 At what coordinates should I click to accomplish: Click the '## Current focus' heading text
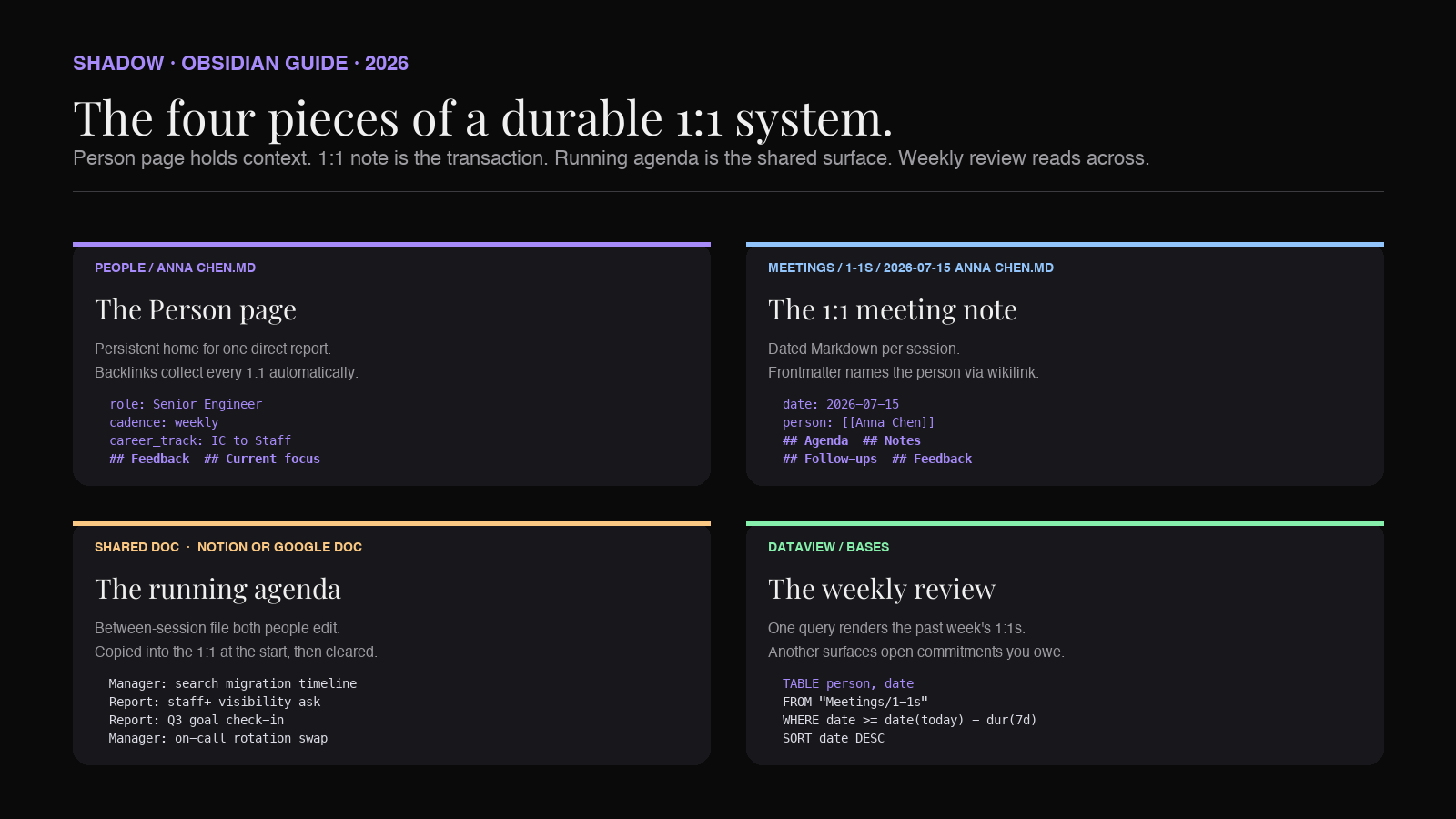pyautogui.click(x=262, y=459)
